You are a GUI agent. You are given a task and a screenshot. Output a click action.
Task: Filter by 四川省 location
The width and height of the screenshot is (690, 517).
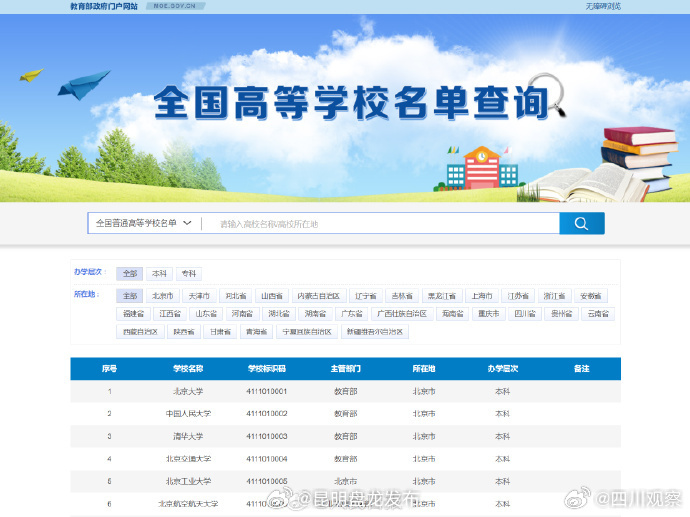(x=524, y=313)
